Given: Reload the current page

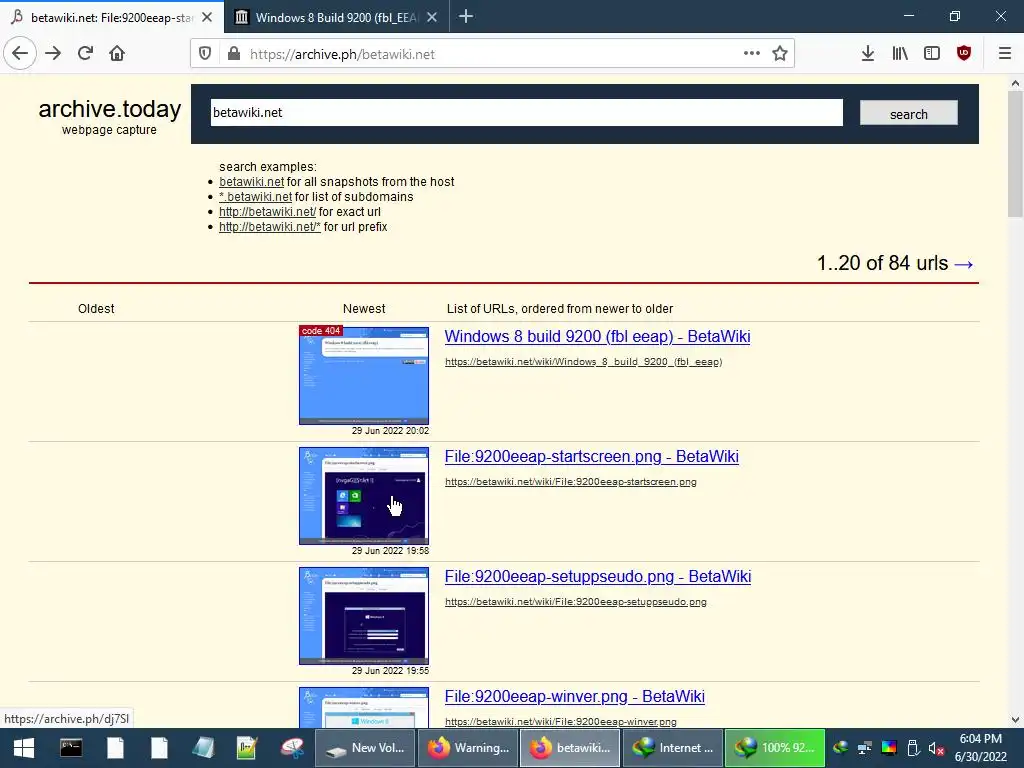Looking at the screenshot, I should (x=85, y=54).
